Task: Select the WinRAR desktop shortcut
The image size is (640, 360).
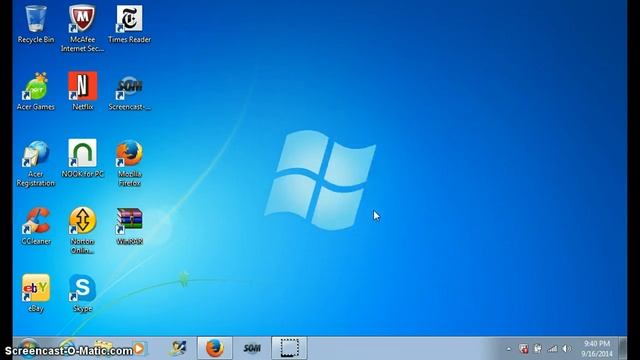Action: click(x=129, y=226)
